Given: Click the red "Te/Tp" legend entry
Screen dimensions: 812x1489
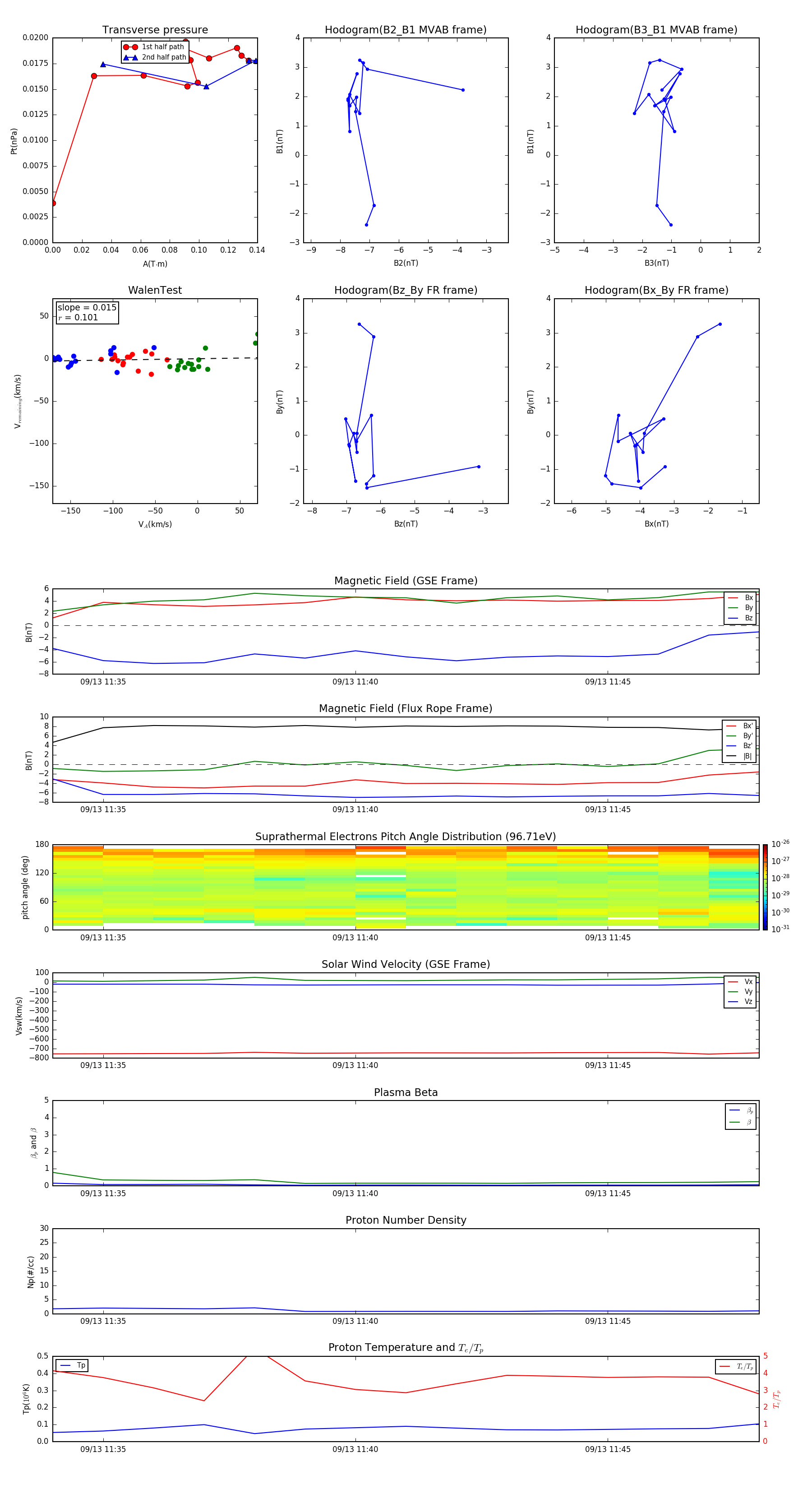Looking at the screenshot, I should [736, 1366].
